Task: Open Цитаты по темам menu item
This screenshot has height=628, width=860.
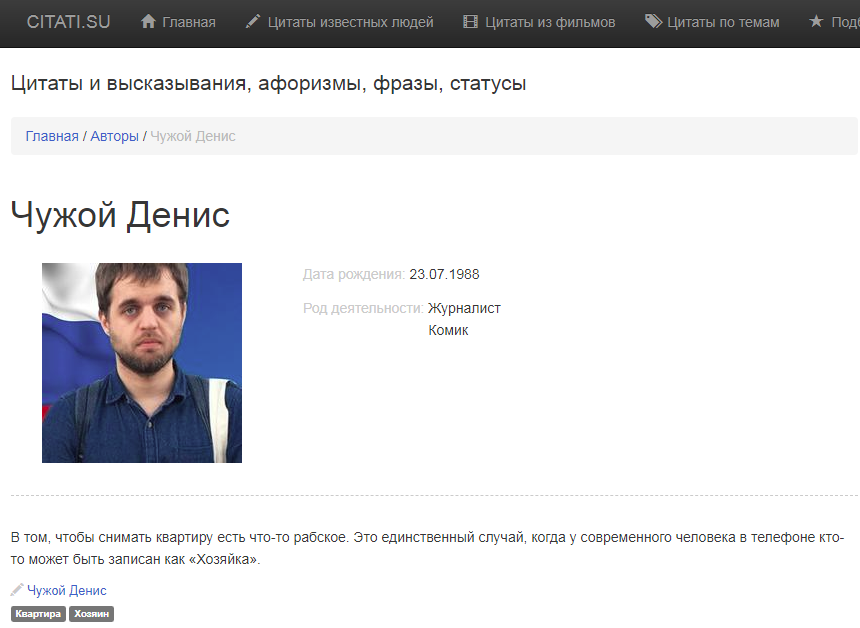Action: 723,22
